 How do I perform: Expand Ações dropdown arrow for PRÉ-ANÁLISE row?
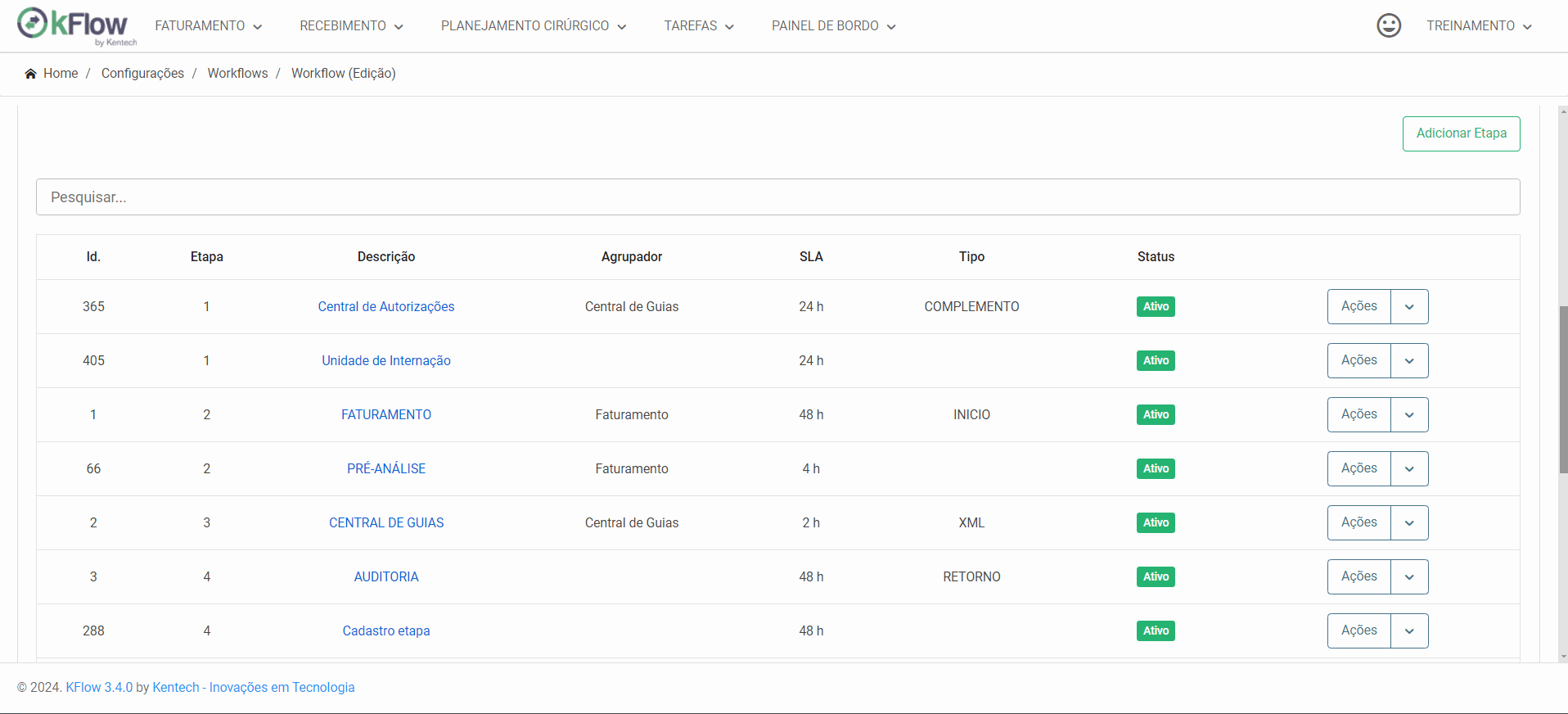pos(1409,468)
